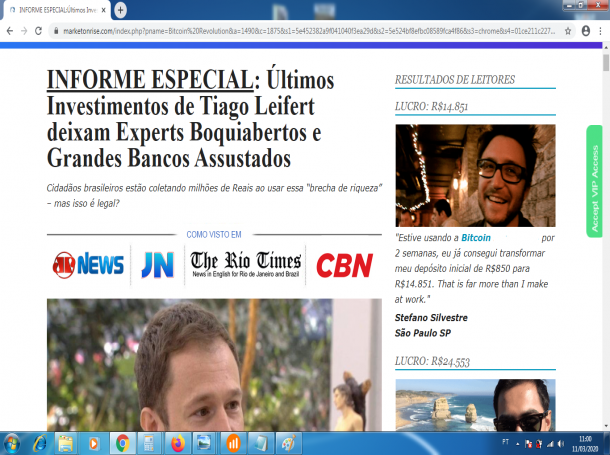The height and width of the screenshot is (455, 610).
Task: Close the INFORME ESPECIAL tab
Action: pyautogui.click(x=103, y=10)
